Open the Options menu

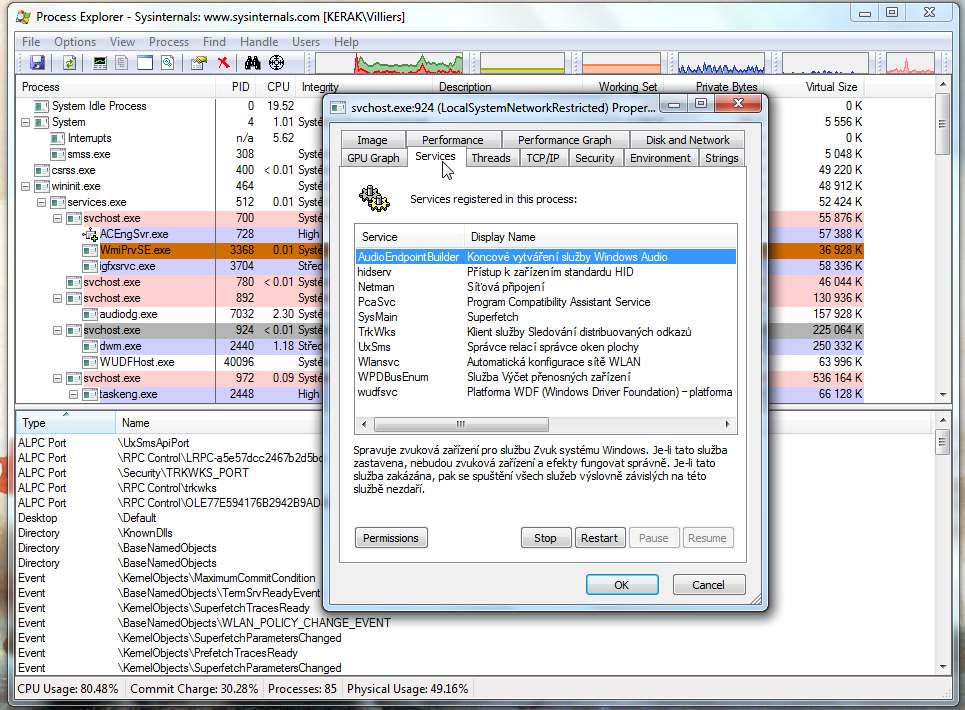coord(75,42)
